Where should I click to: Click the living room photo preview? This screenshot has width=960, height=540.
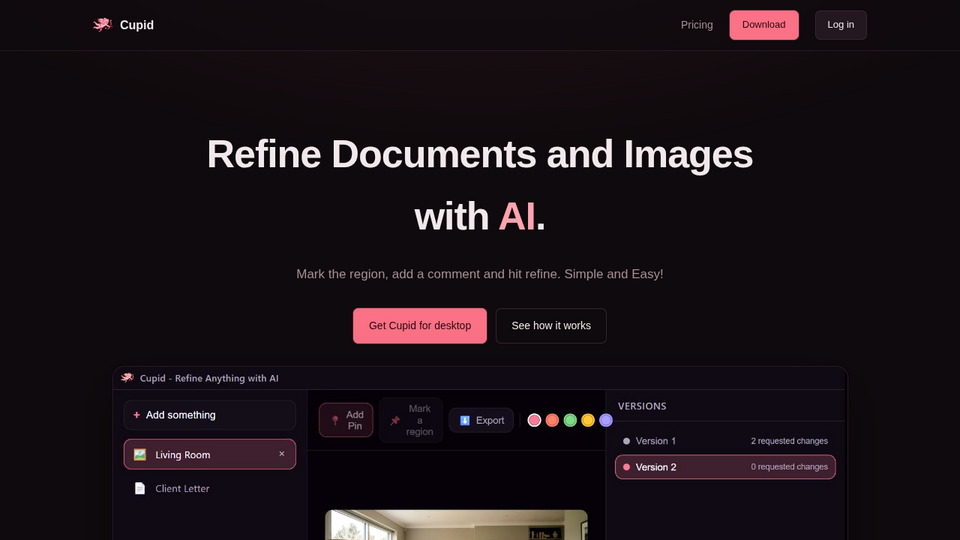point(456,525)
